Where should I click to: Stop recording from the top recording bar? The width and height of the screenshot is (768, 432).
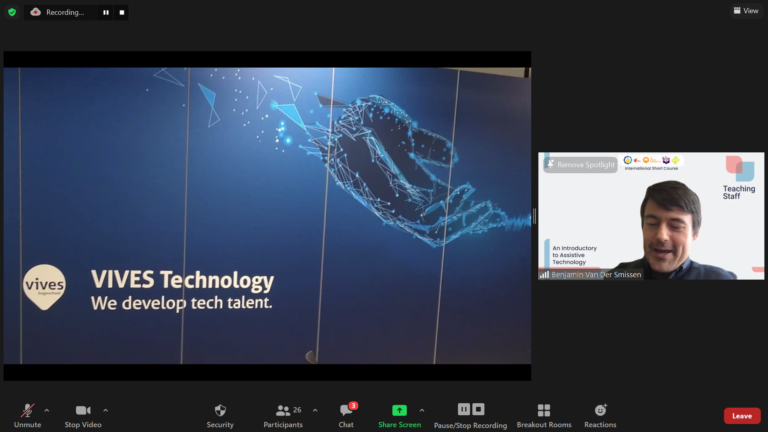[122, 12]
